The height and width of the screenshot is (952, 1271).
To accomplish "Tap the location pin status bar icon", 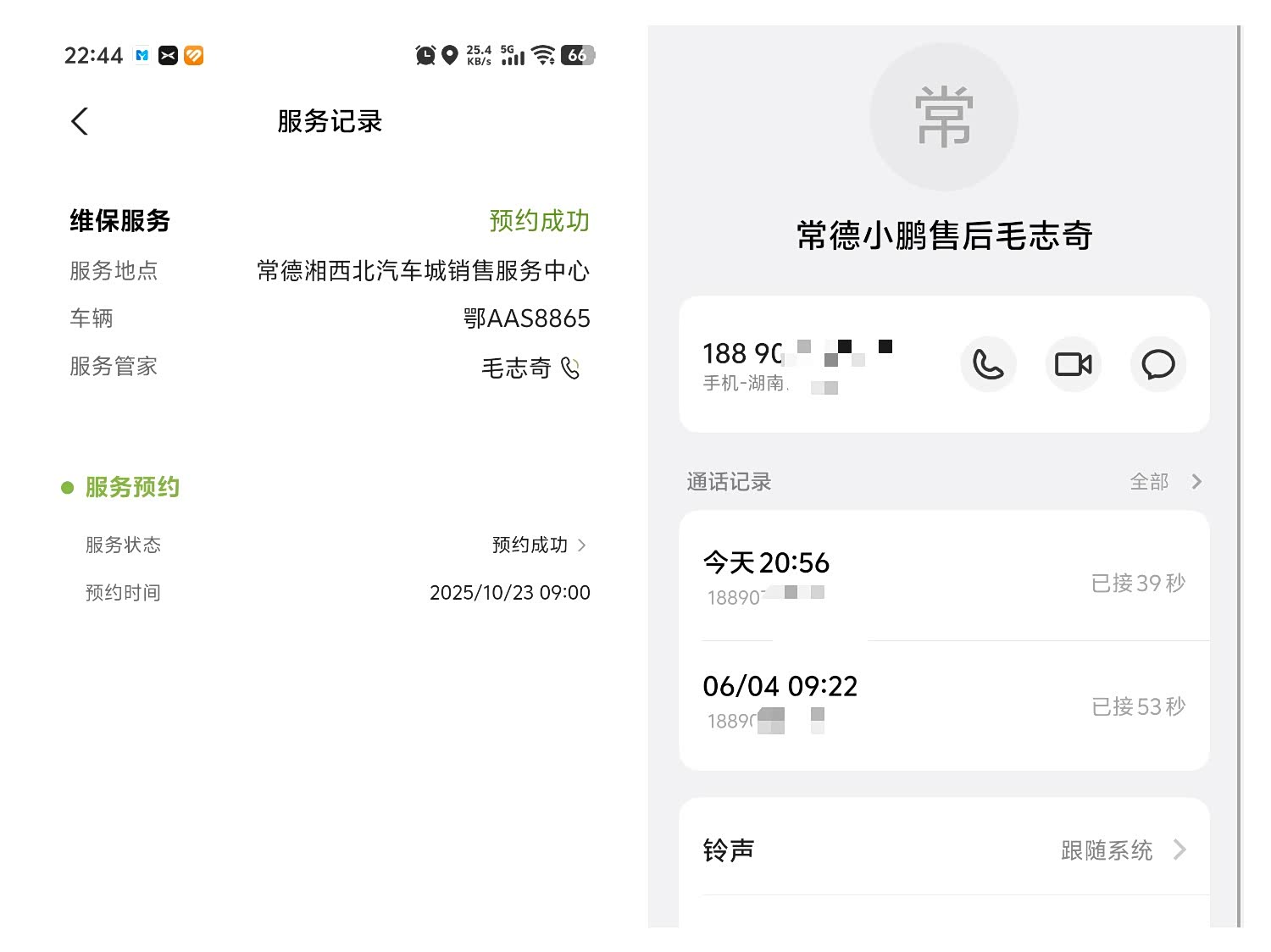I will [x=450, y=55].
